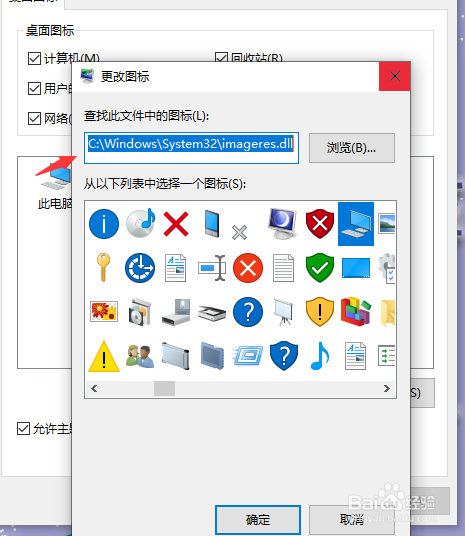This screenshot has height=536, width=465.
Task: Select the red flower picture icon
Action: click(x=104, y=311)
